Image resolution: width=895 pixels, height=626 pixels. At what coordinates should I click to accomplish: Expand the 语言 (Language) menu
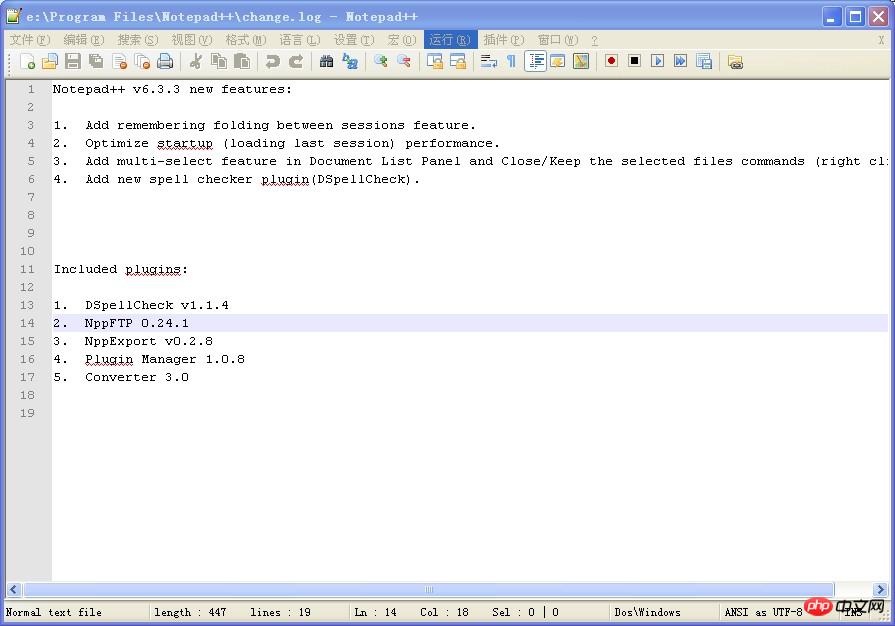[299, 40]
